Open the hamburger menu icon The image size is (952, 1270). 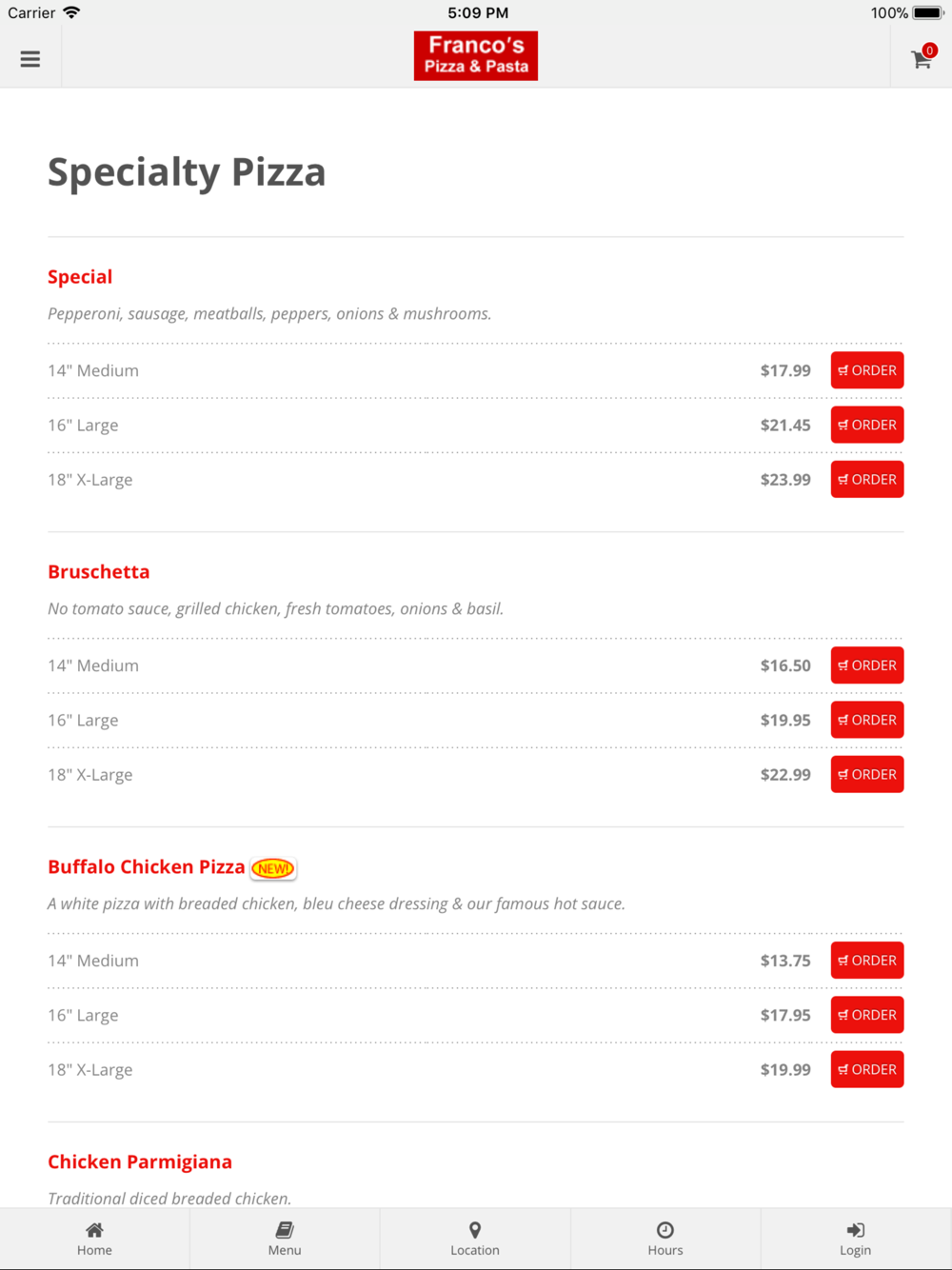click(30, 59)
